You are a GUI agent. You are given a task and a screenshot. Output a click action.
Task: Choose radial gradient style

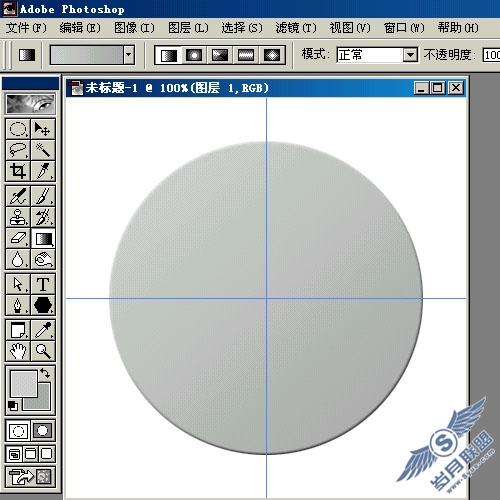pos(194,55)
